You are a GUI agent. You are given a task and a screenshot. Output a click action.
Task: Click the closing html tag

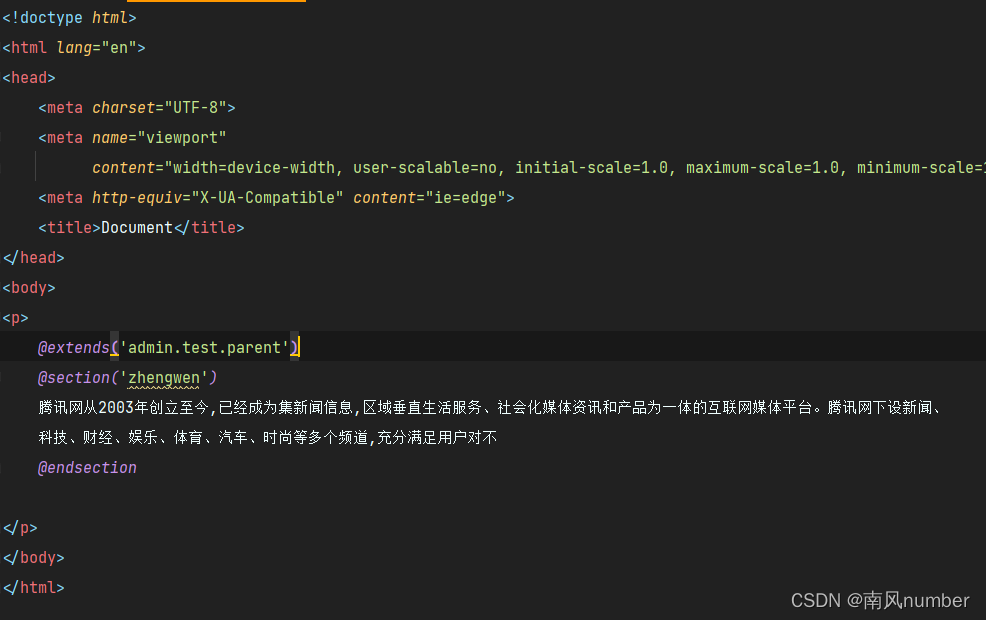[33, 588]
